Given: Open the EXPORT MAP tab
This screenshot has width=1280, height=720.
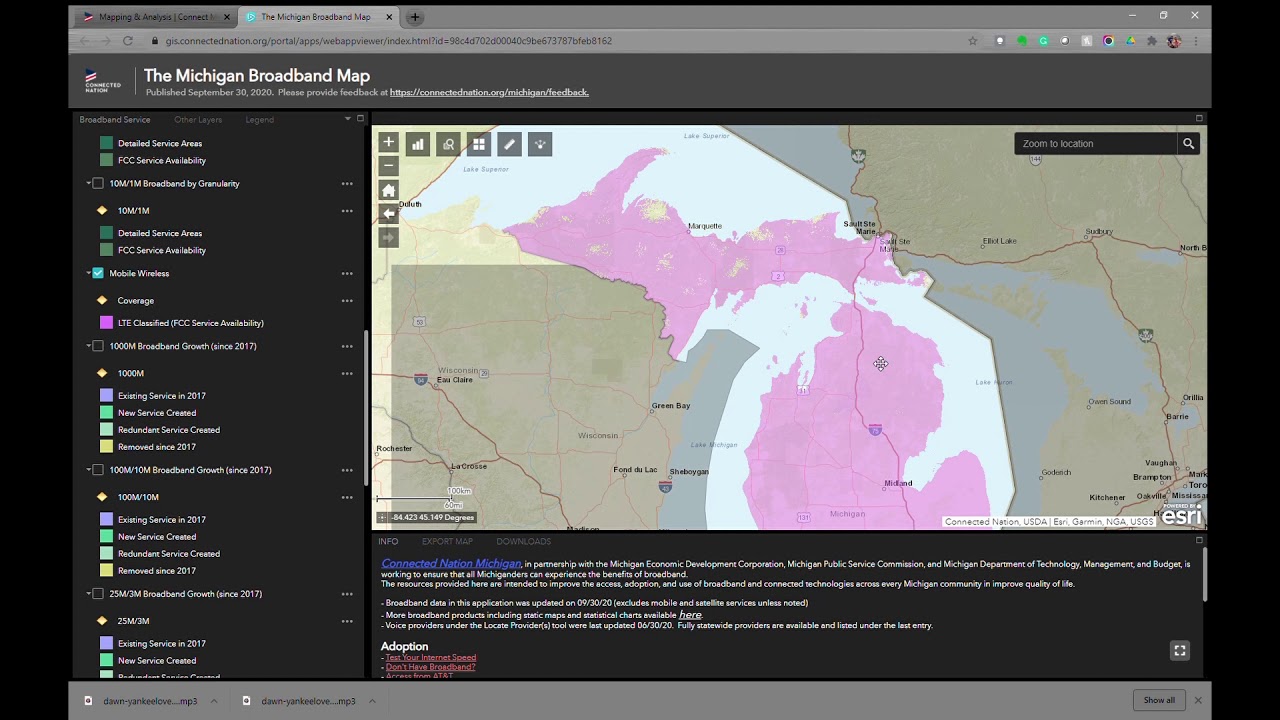Looking at the screenshot, I should 447,541.
